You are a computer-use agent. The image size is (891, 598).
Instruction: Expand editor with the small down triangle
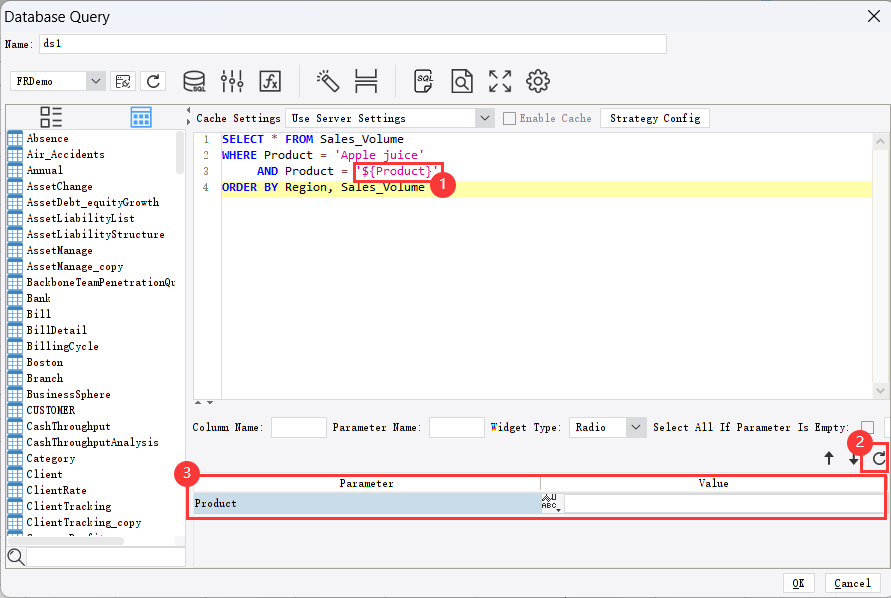click(210, 402)
